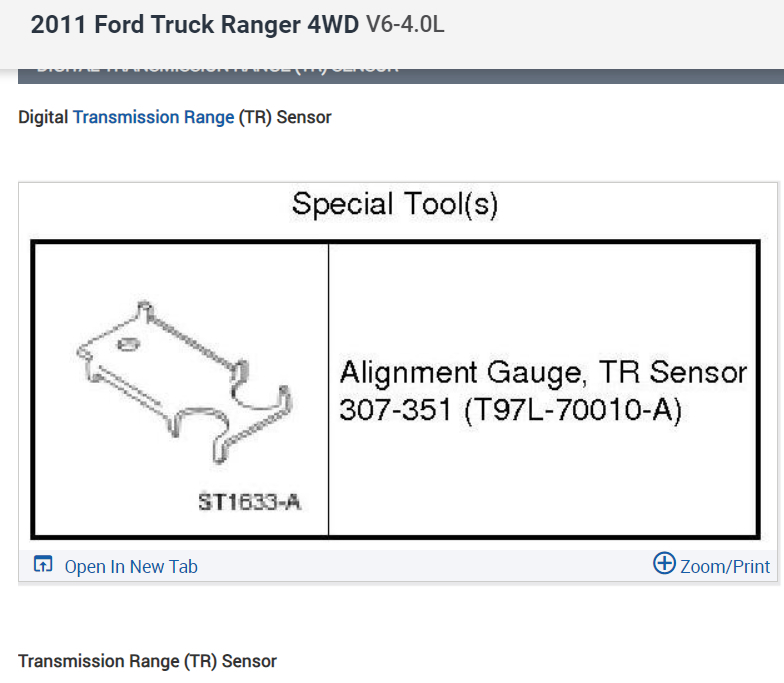Click the image toolbar strip below the table
The width and height of the screenshot is (784, 683).
point(400,566)
